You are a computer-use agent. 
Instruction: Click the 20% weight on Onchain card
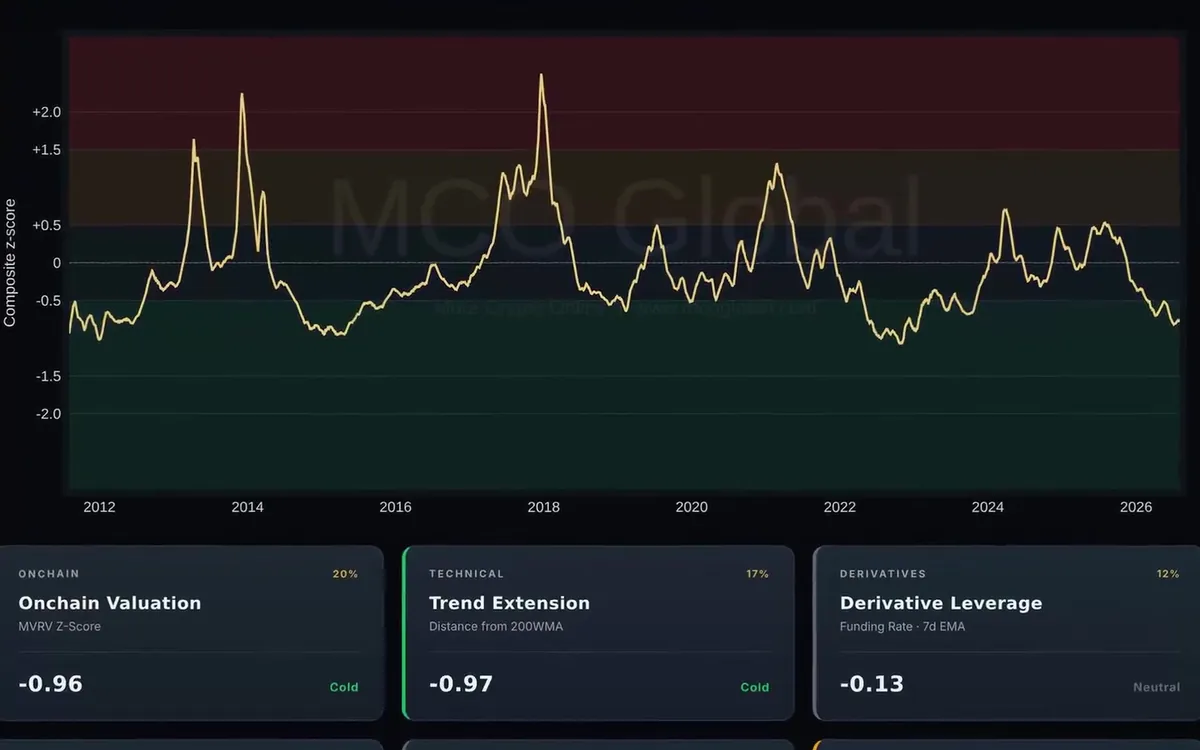pos(345,574)
